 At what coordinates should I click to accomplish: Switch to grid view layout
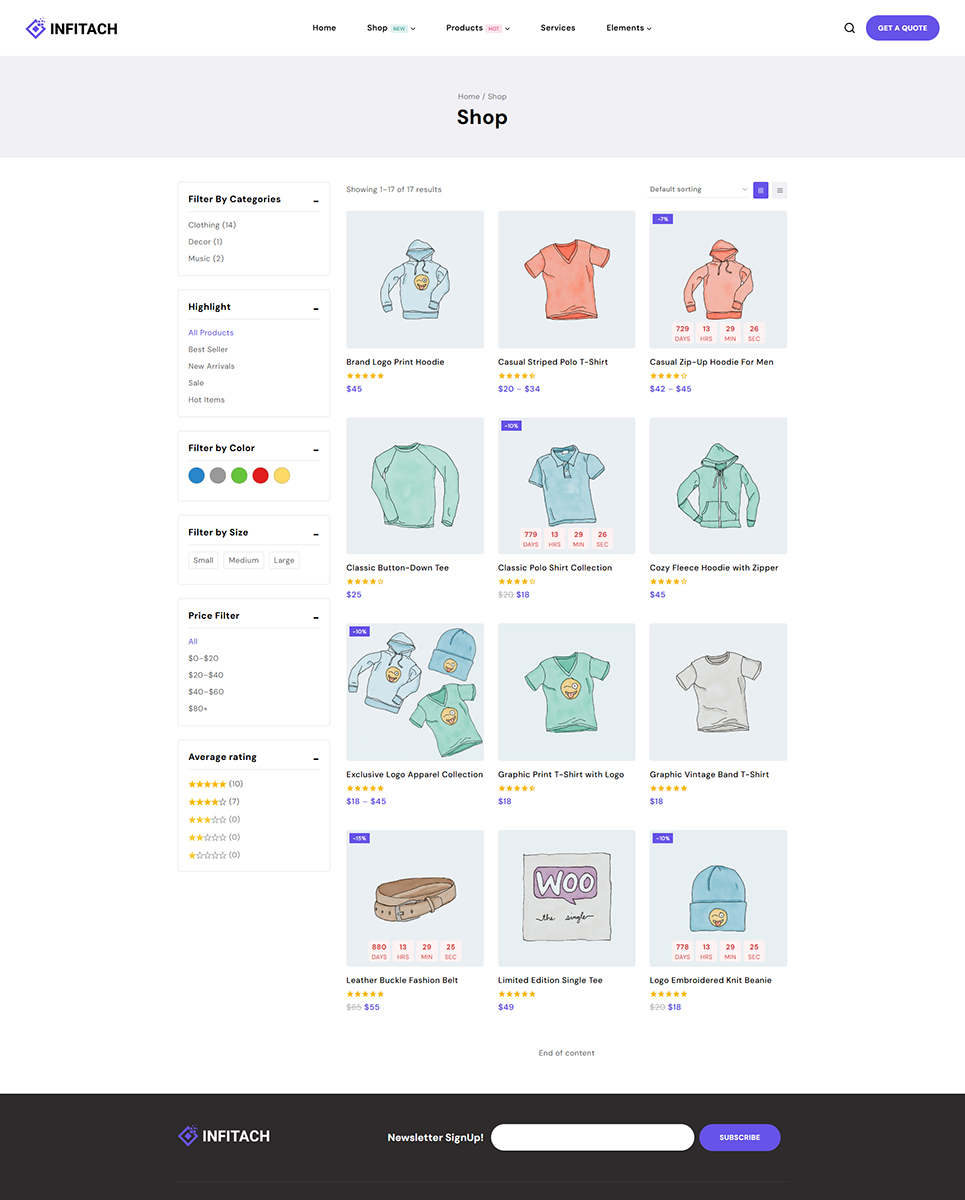[x=760, y=190]
